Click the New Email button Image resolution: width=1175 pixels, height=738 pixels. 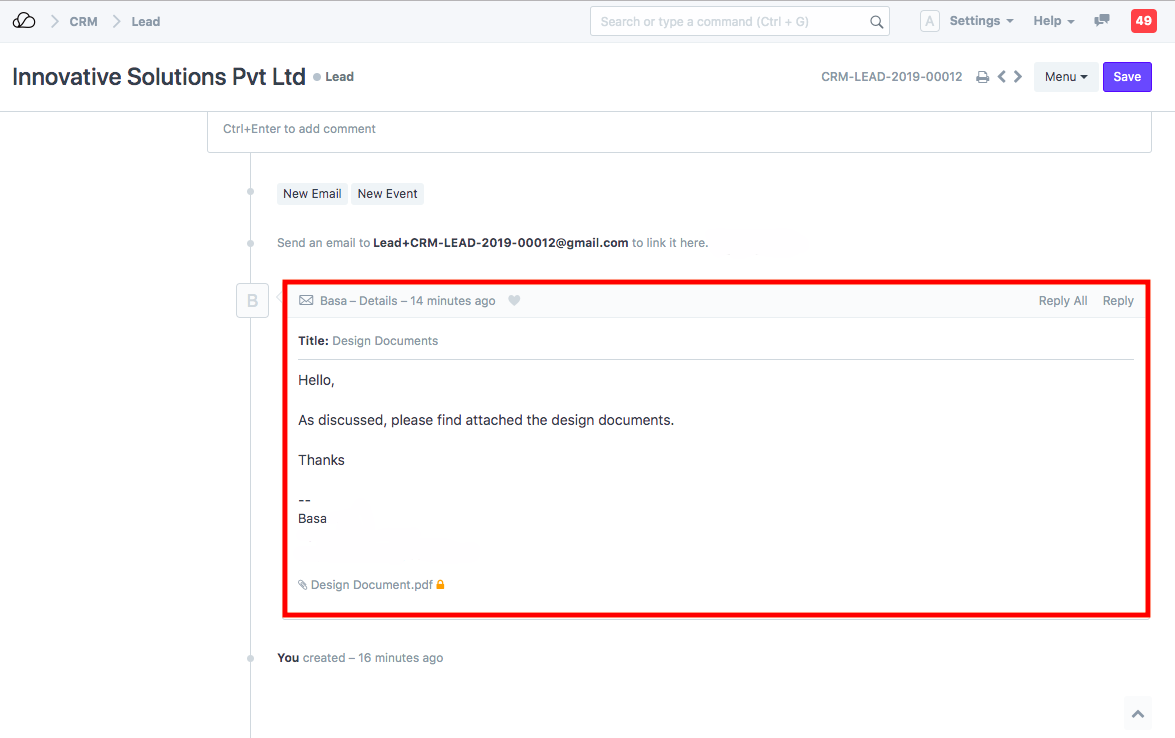(312, 194)
